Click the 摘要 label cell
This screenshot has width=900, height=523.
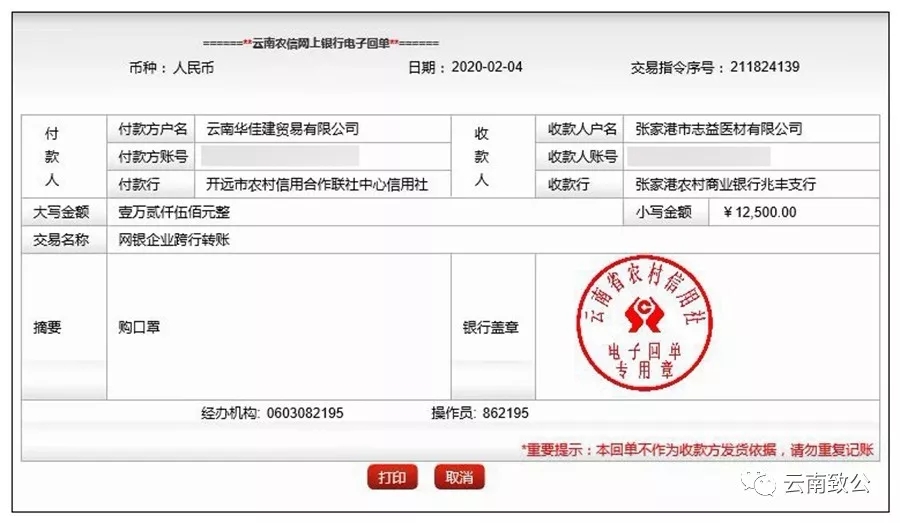[x=64, y=327]
